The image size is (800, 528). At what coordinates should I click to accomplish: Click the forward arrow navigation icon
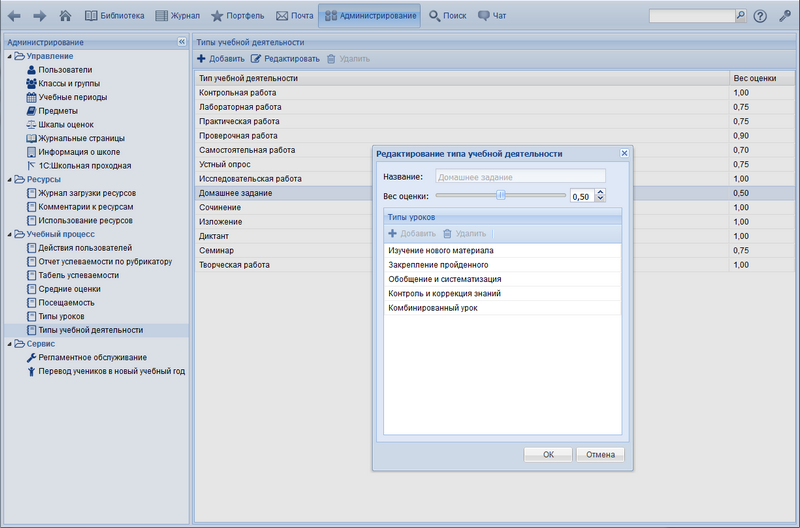[x=40, y=16]
